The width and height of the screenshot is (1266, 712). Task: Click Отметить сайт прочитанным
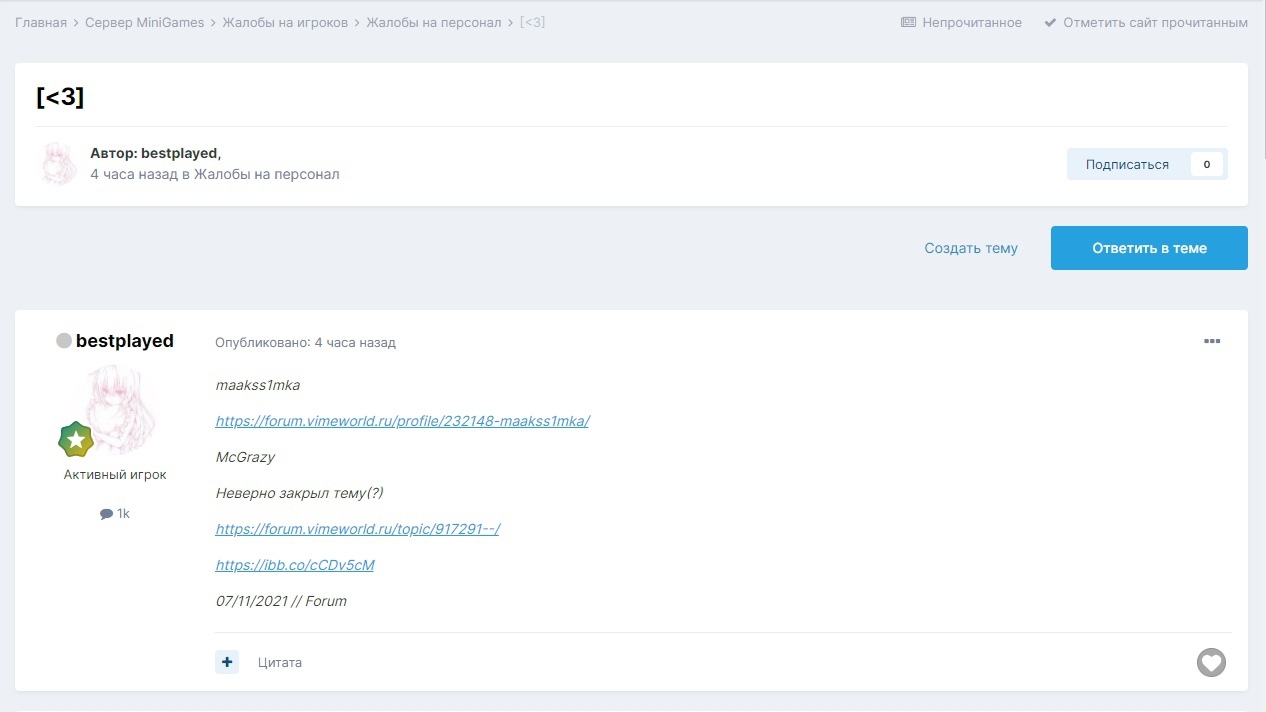click(1146, 22)
